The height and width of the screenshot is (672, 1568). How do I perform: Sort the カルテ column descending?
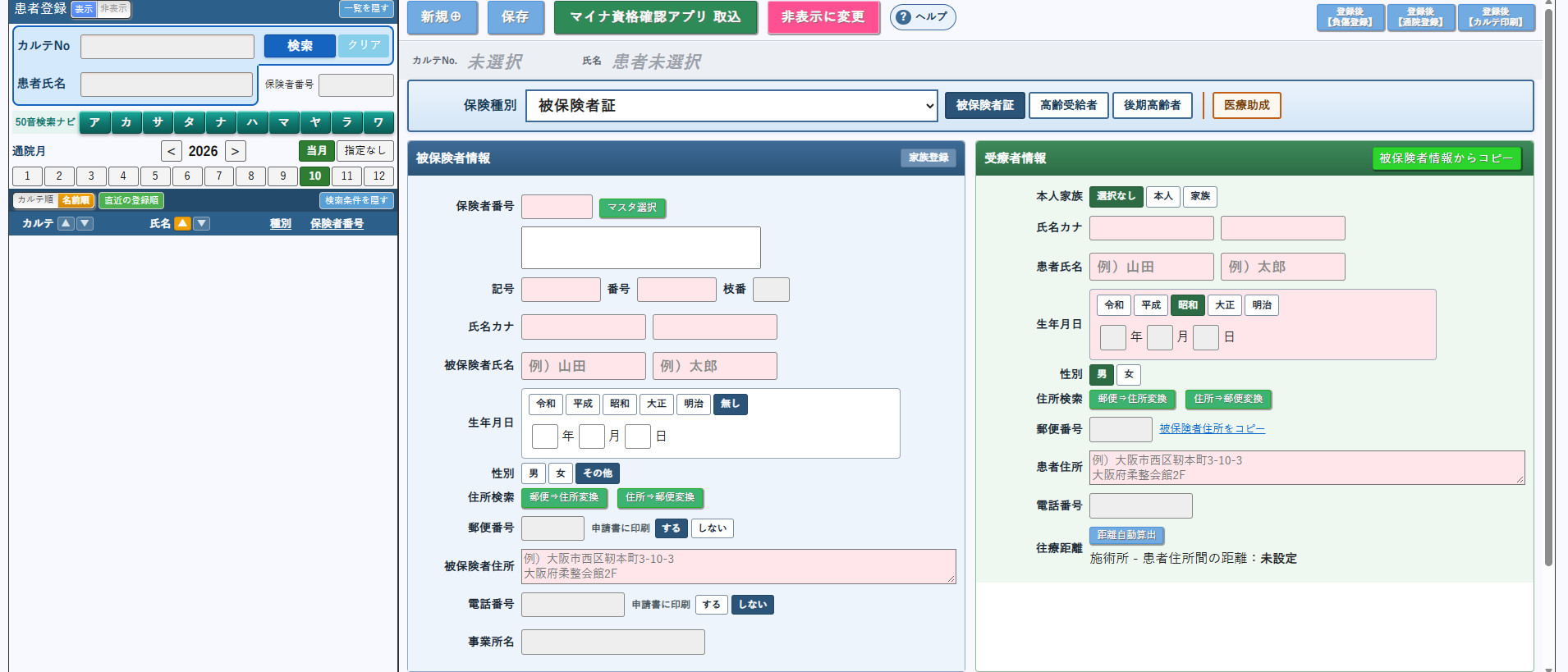(x=85, y=223)
